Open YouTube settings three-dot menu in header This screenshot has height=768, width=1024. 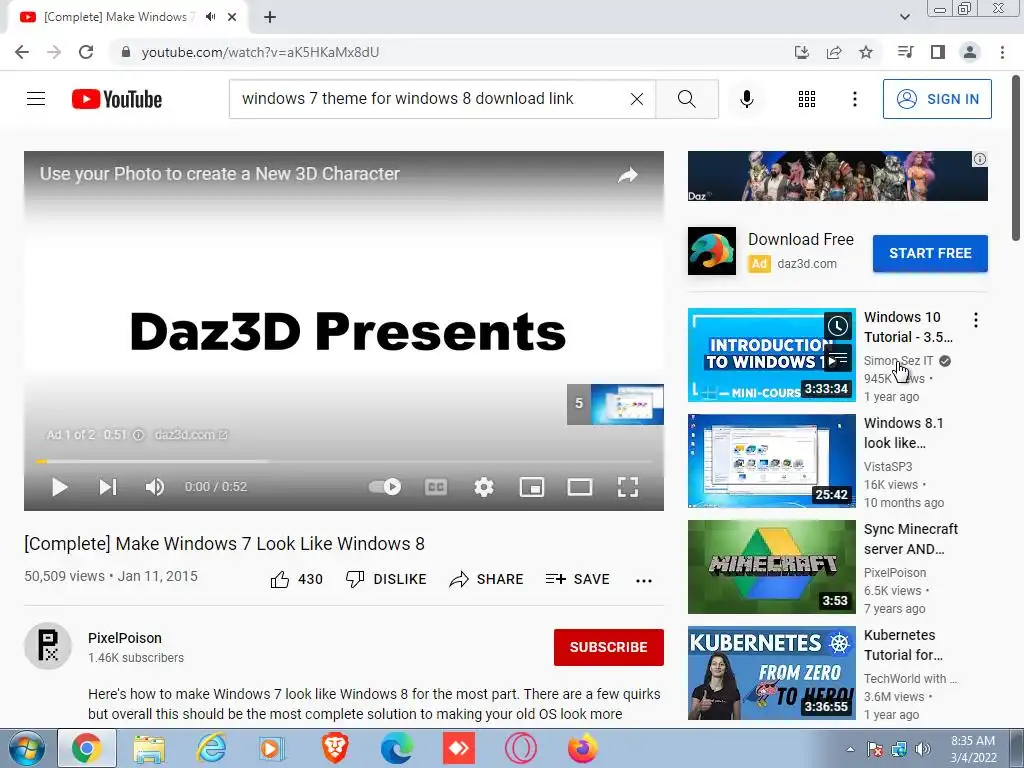click(x=855, y=99)
